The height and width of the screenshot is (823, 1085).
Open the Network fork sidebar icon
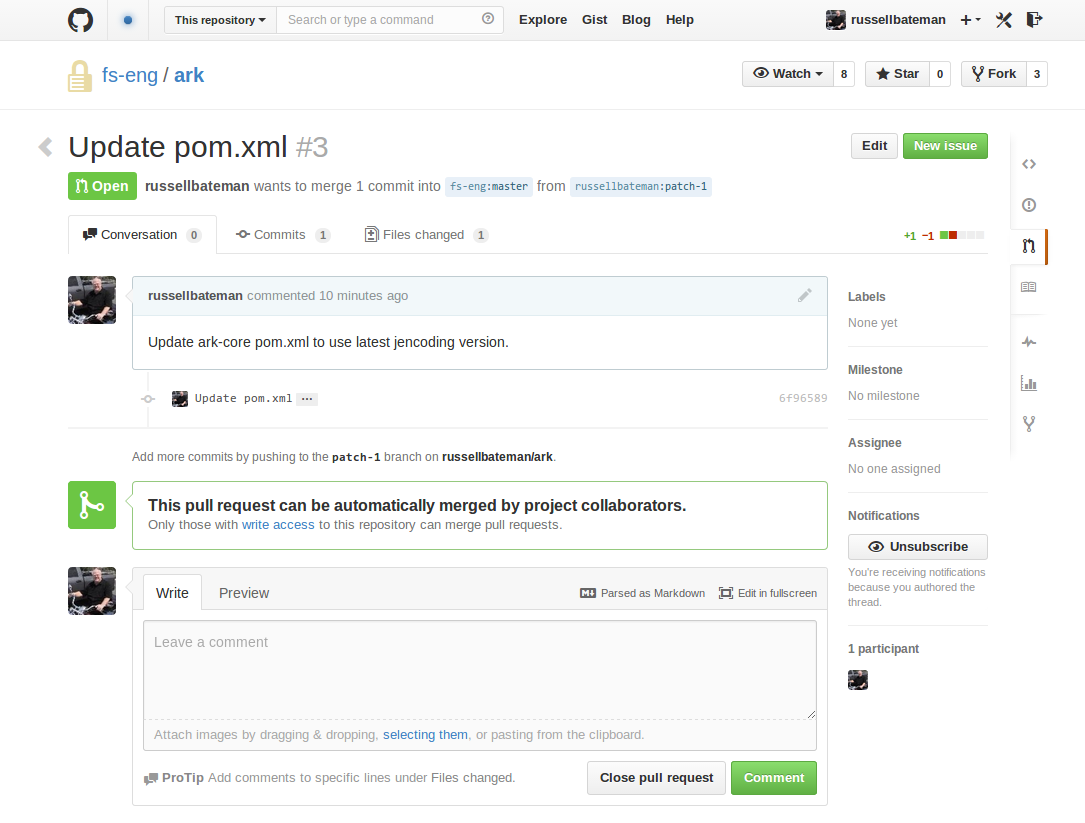click(1029, 424)
